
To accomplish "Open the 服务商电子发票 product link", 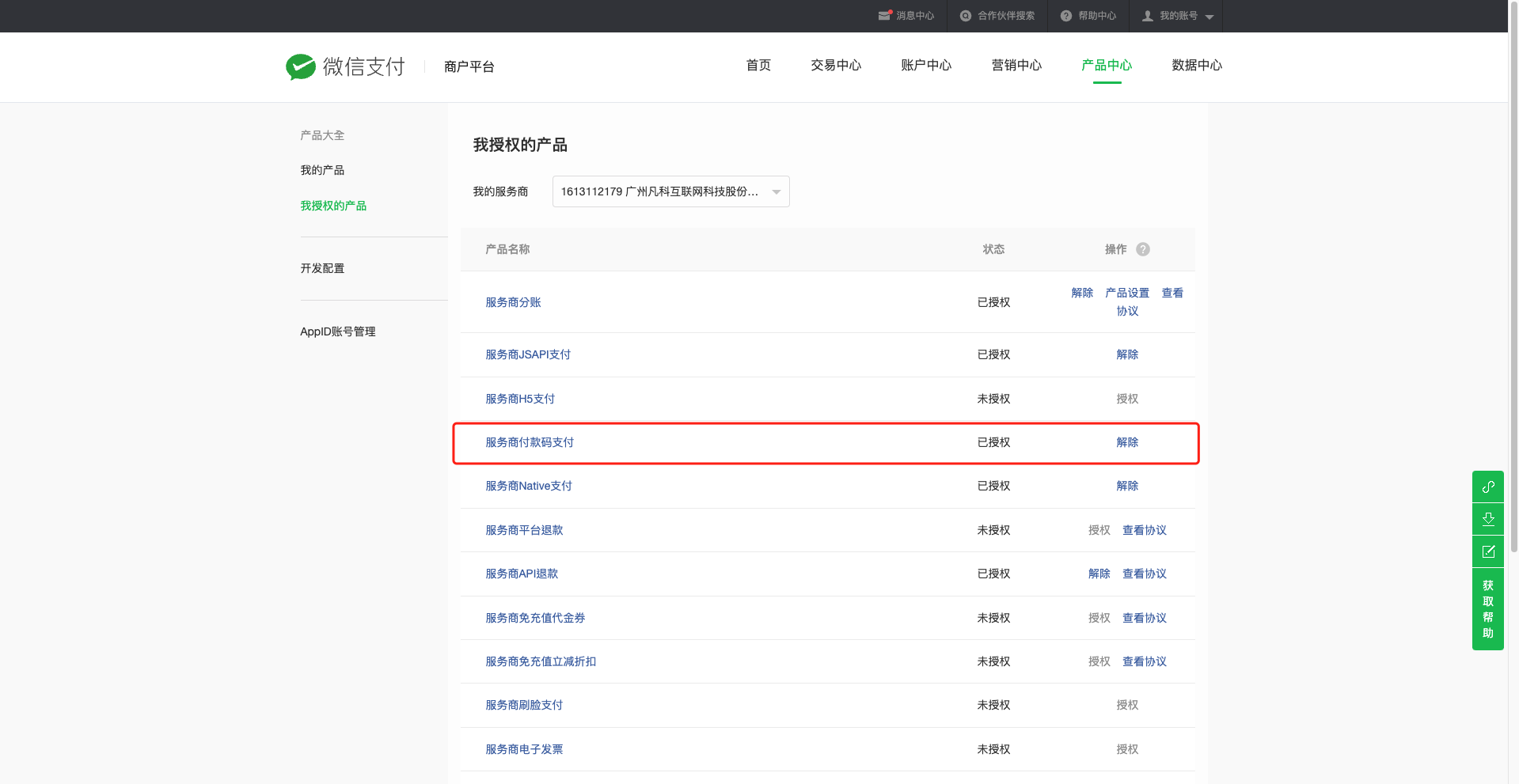I will click(524, 749).
